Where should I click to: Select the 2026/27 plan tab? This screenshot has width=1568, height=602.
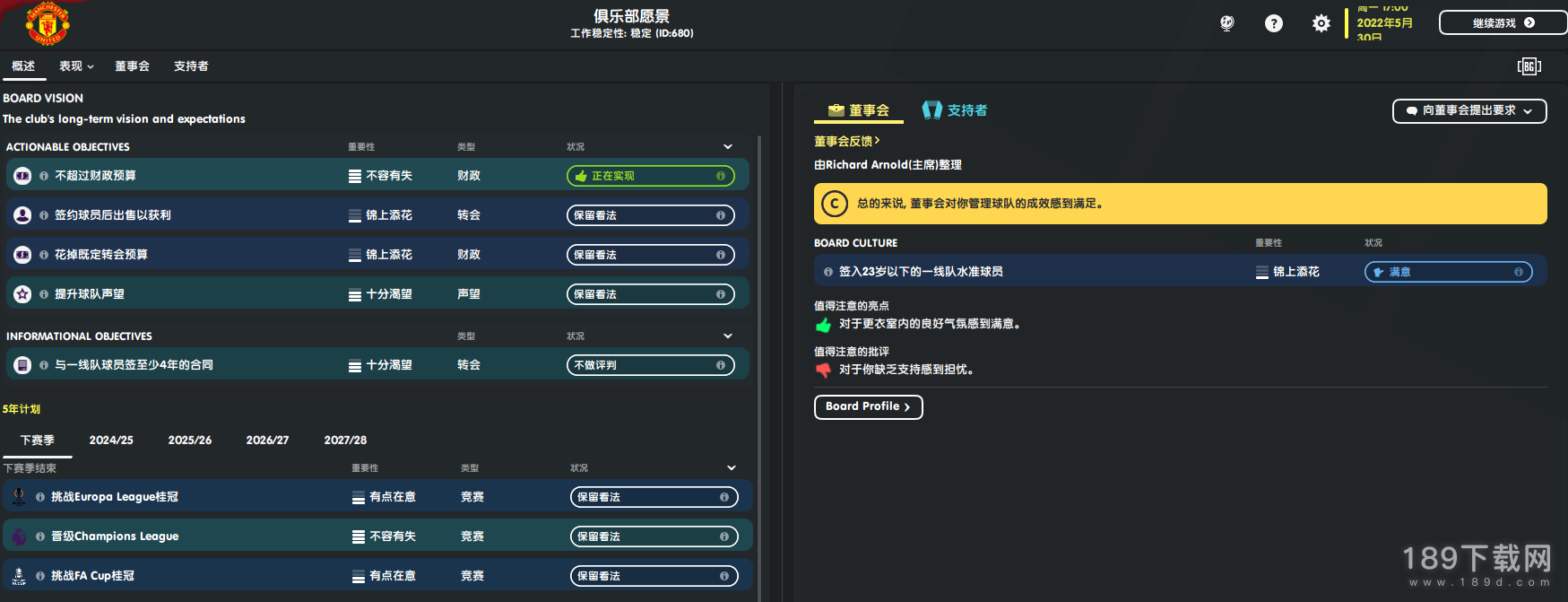(267, 441)
